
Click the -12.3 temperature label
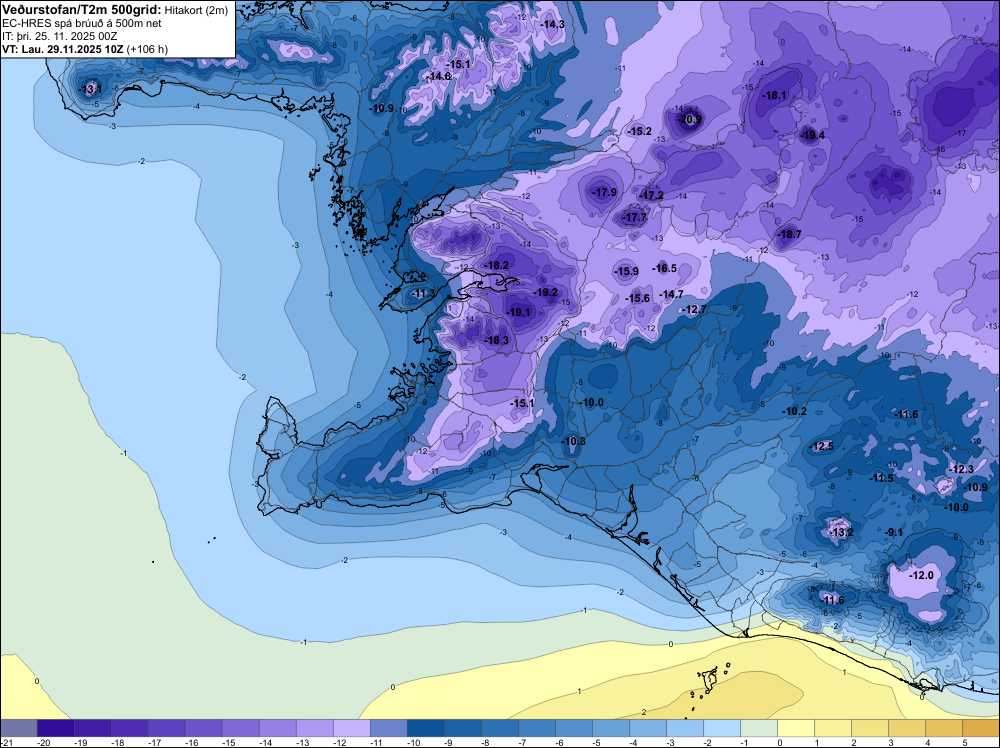point(962,469)
